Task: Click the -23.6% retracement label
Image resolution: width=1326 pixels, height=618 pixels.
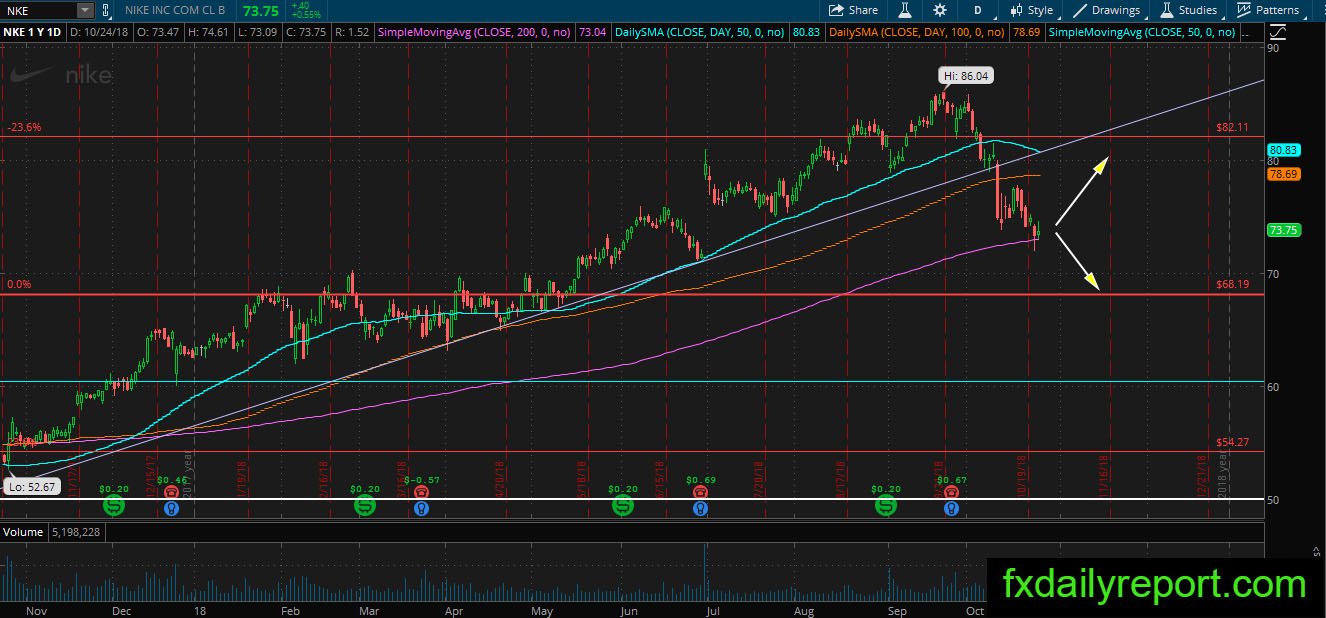Action: tap(23, 128)
